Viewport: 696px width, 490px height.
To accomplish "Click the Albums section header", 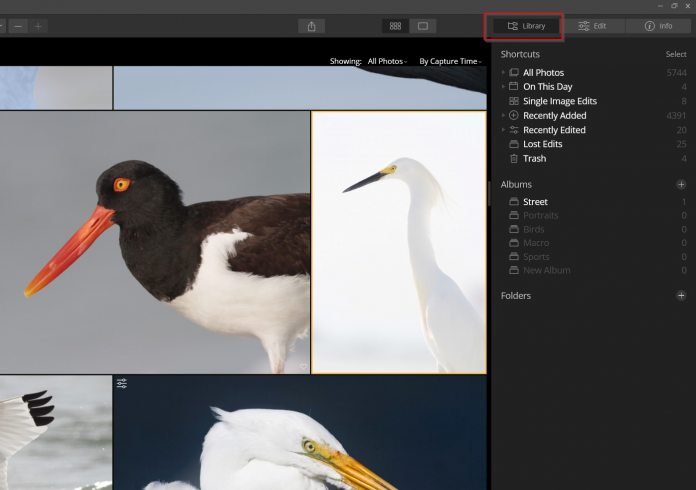I will point(516,184).
